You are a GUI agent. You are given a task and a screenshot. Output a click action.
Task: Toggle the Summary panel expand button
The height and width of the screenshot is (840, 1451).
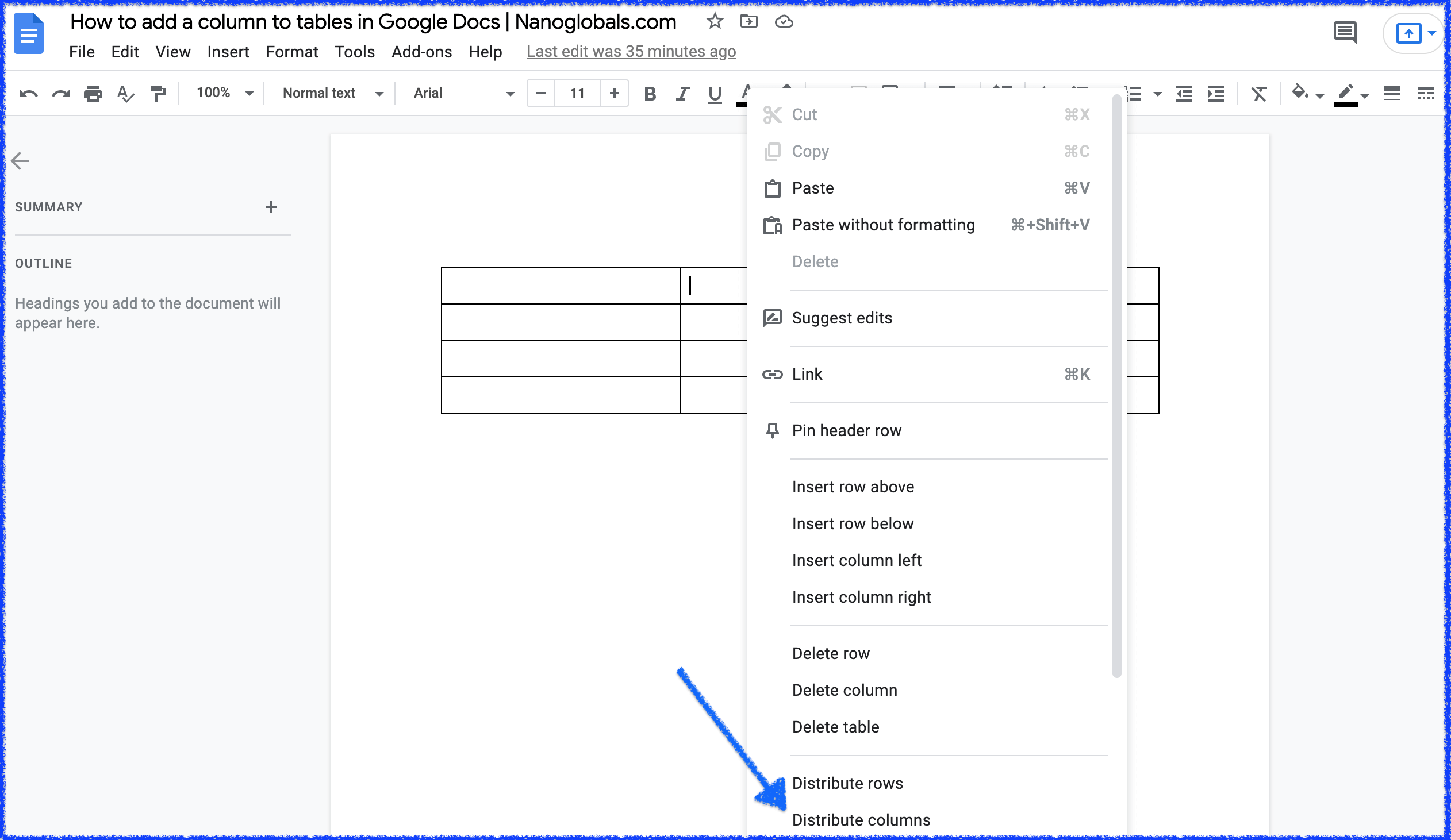[271, 207]
